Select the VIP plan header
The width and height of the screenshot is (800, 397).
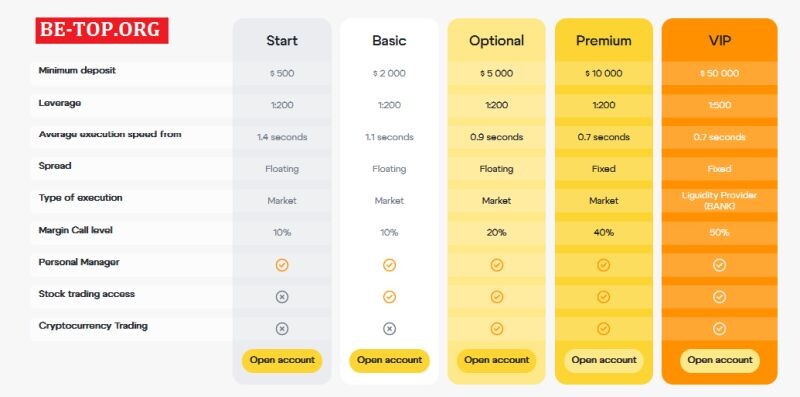click(719, 41)
